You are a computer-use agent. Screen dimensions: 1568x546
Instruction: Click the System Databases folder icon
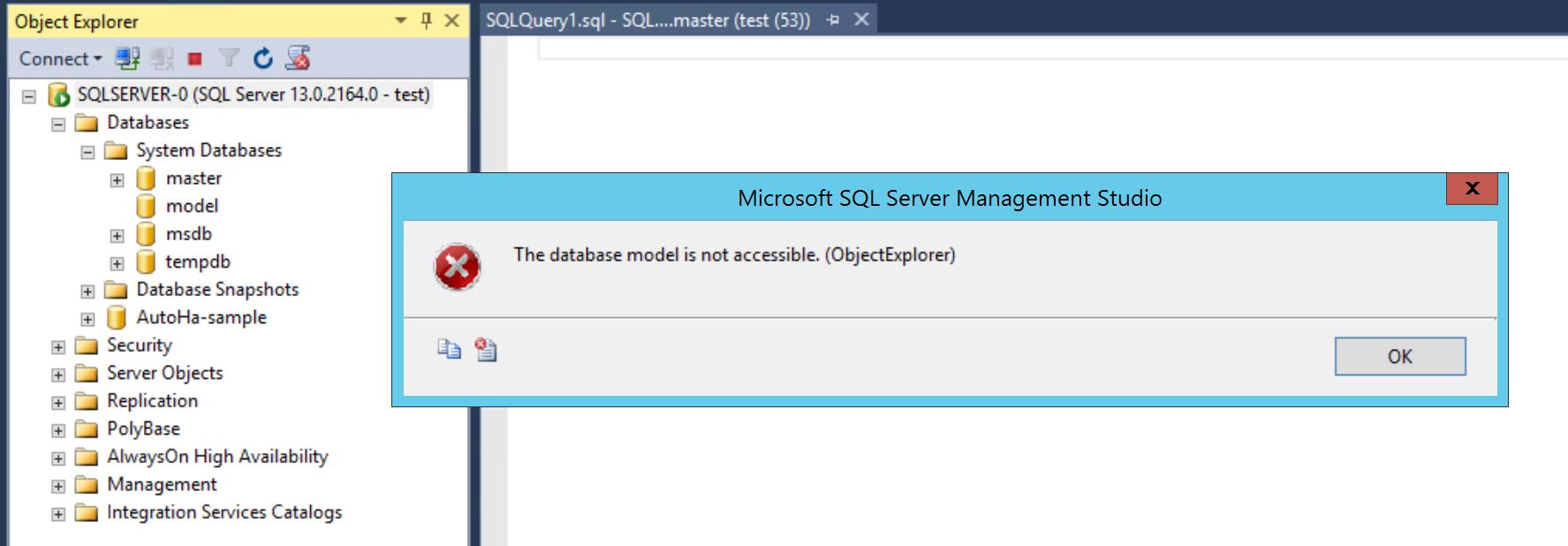[x=116, y=151]
